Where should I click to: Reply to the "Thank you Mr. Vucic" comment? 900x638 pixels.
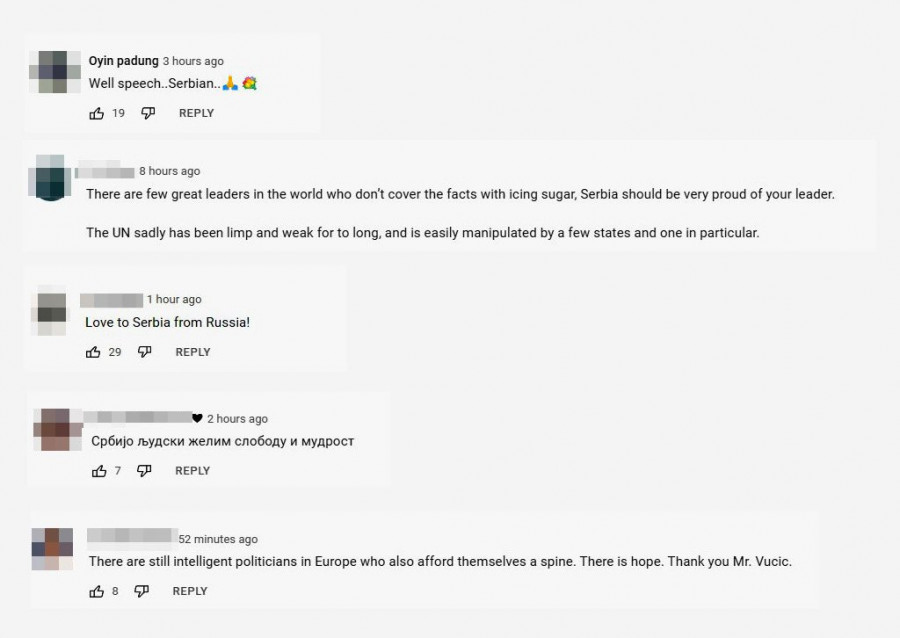pos(190,591)
